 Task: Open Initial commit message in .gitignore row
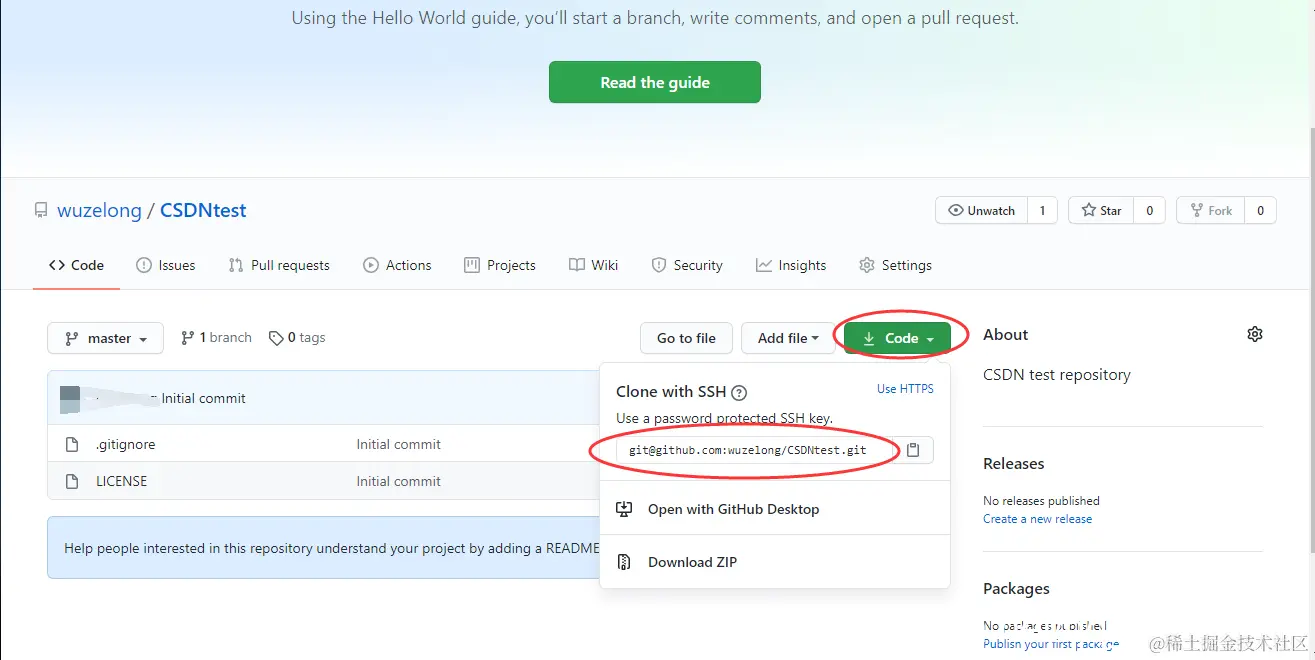[x=398, y=444]
